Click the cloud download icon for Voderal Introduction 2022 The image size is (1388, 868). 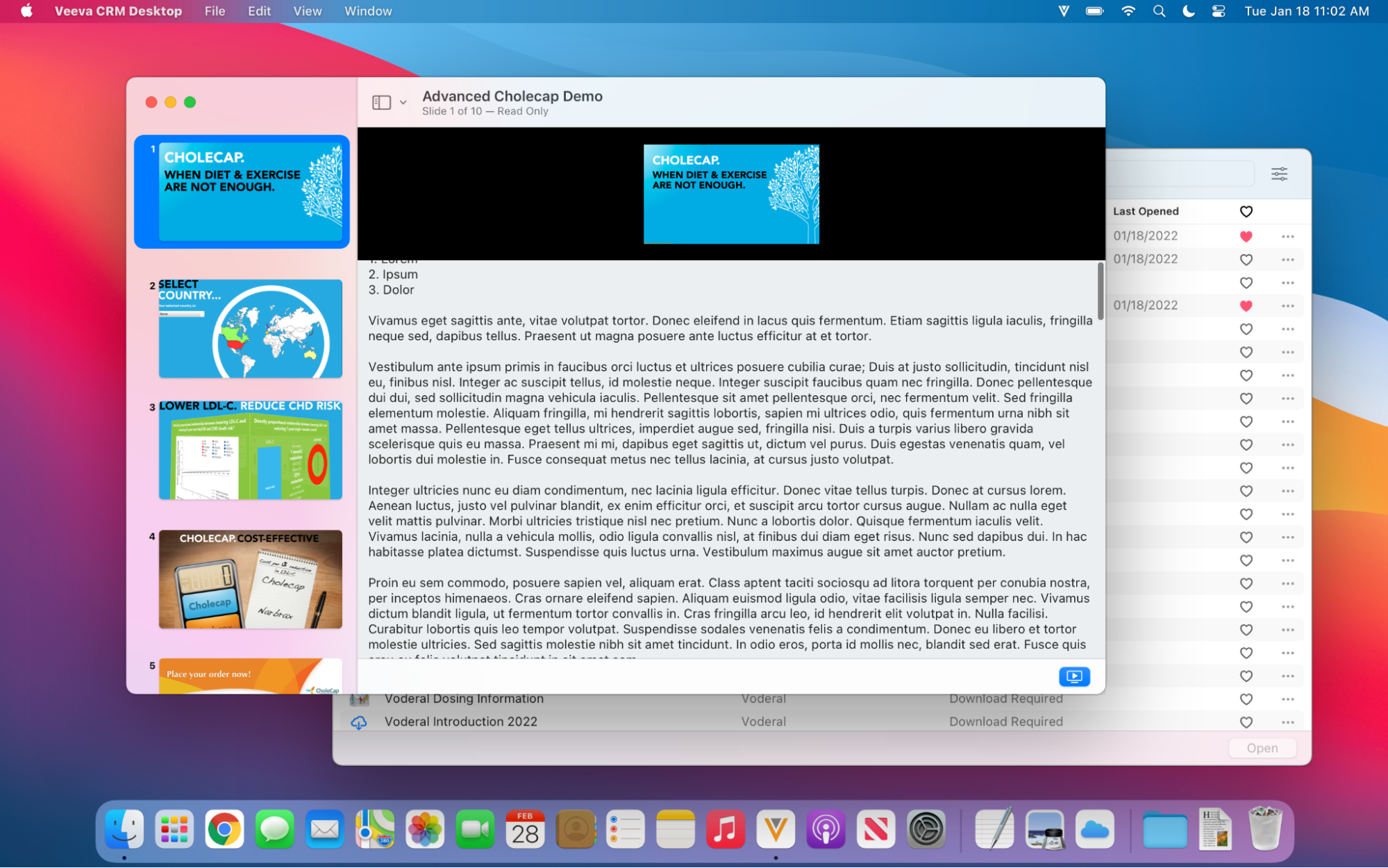[359, 722]
